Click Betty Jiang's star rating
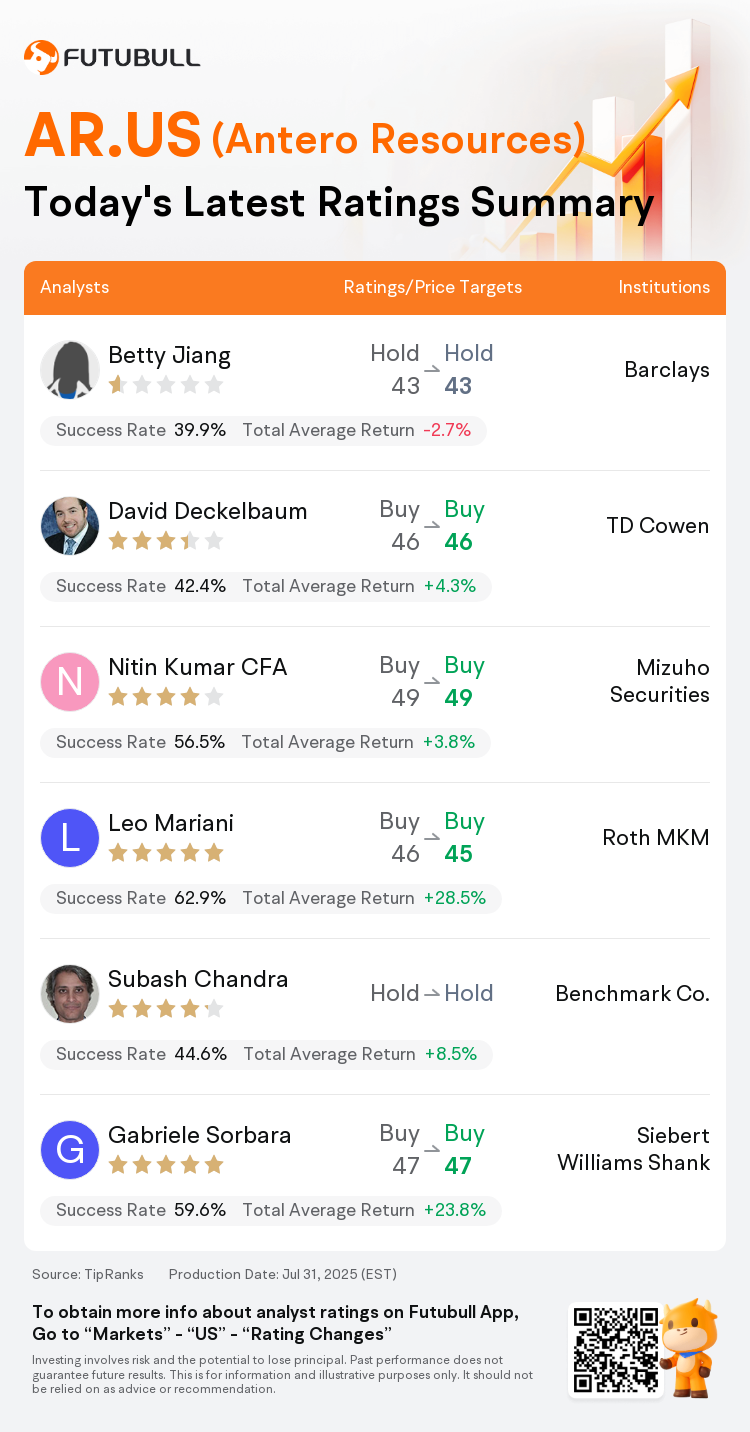Image resolution: width=750 pixels, height=1432 pixels. [166, 385]
